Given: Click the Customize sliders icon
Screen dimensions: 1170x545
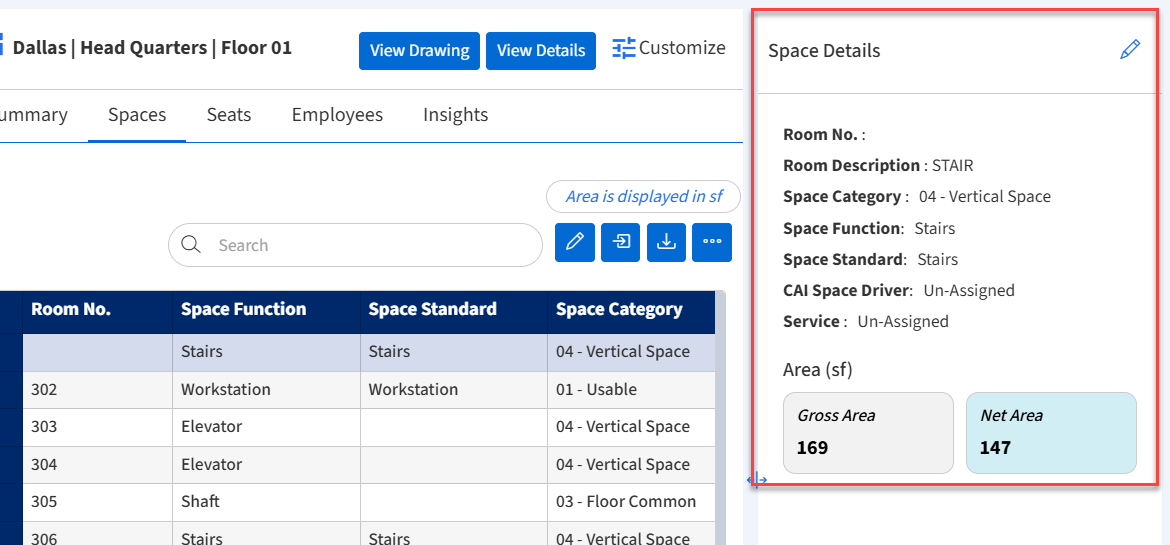Looking at the screenshot, I should pyautogui.click(x=624, y=48).
